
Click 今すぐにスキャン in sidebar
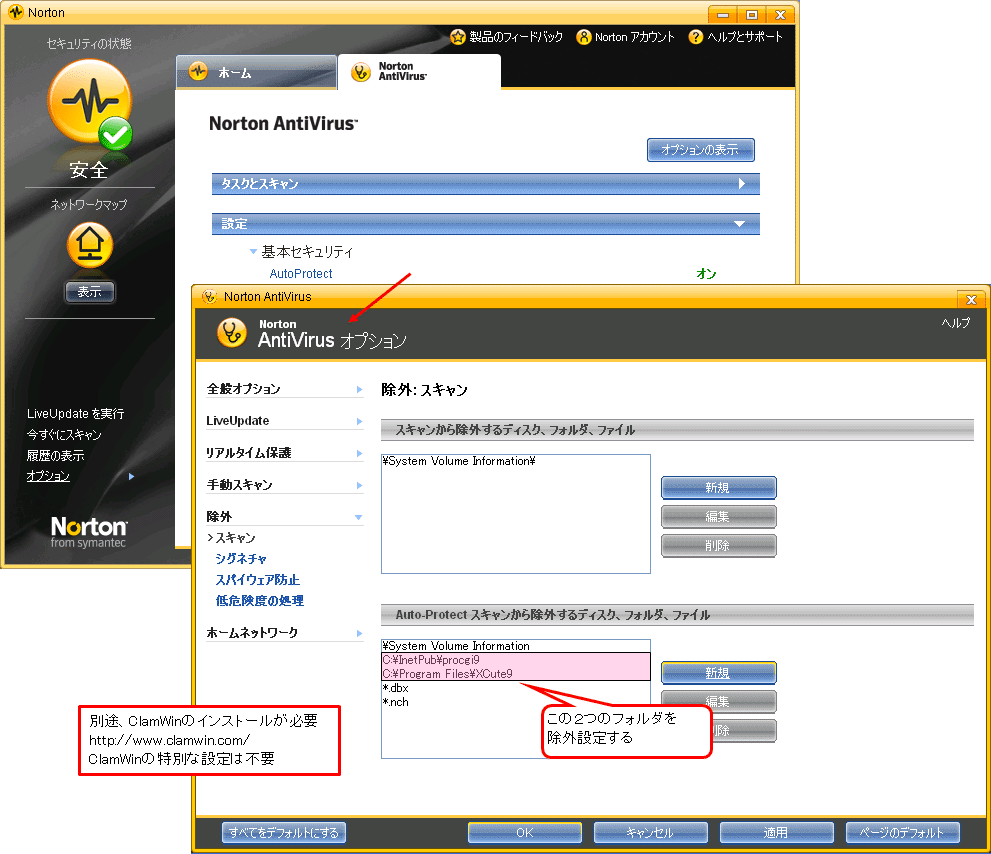(x=64, y=434)
